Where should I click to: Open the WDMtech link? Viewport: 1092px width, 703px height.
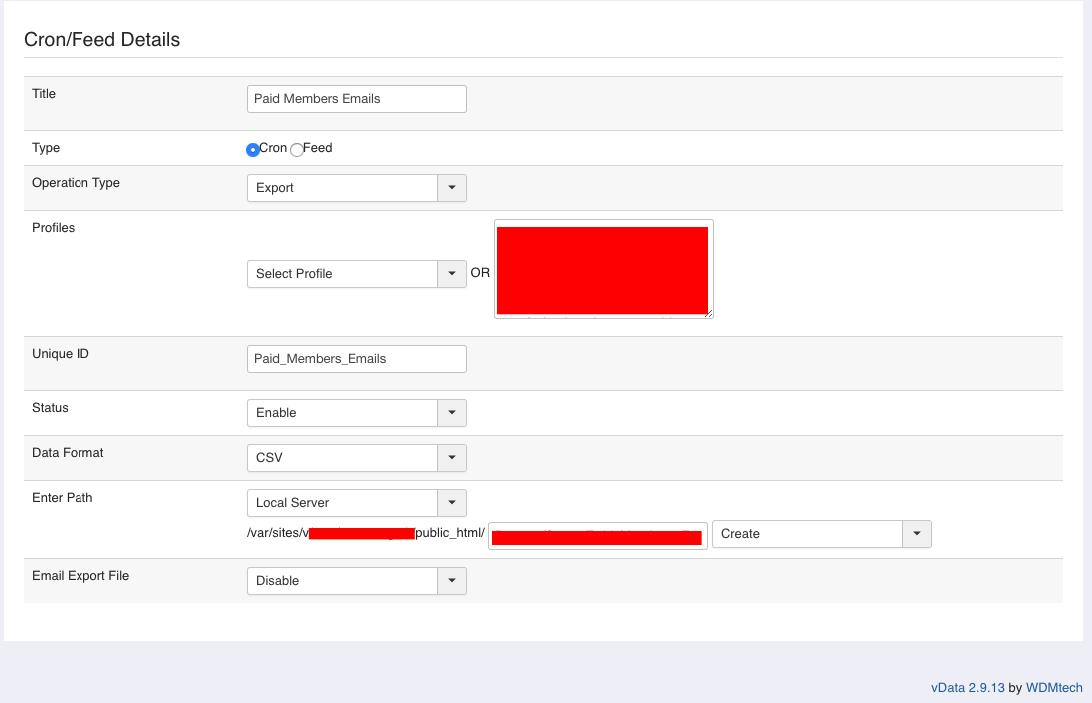click(1054, 688)
